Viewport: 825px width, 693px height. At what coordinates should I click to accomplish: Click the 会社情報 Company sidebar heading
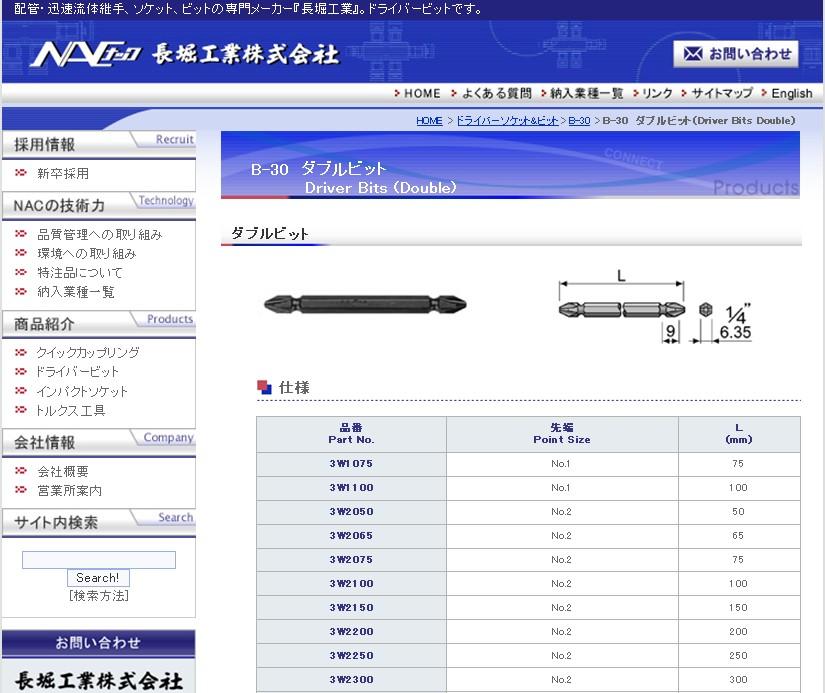click(99, 442)
